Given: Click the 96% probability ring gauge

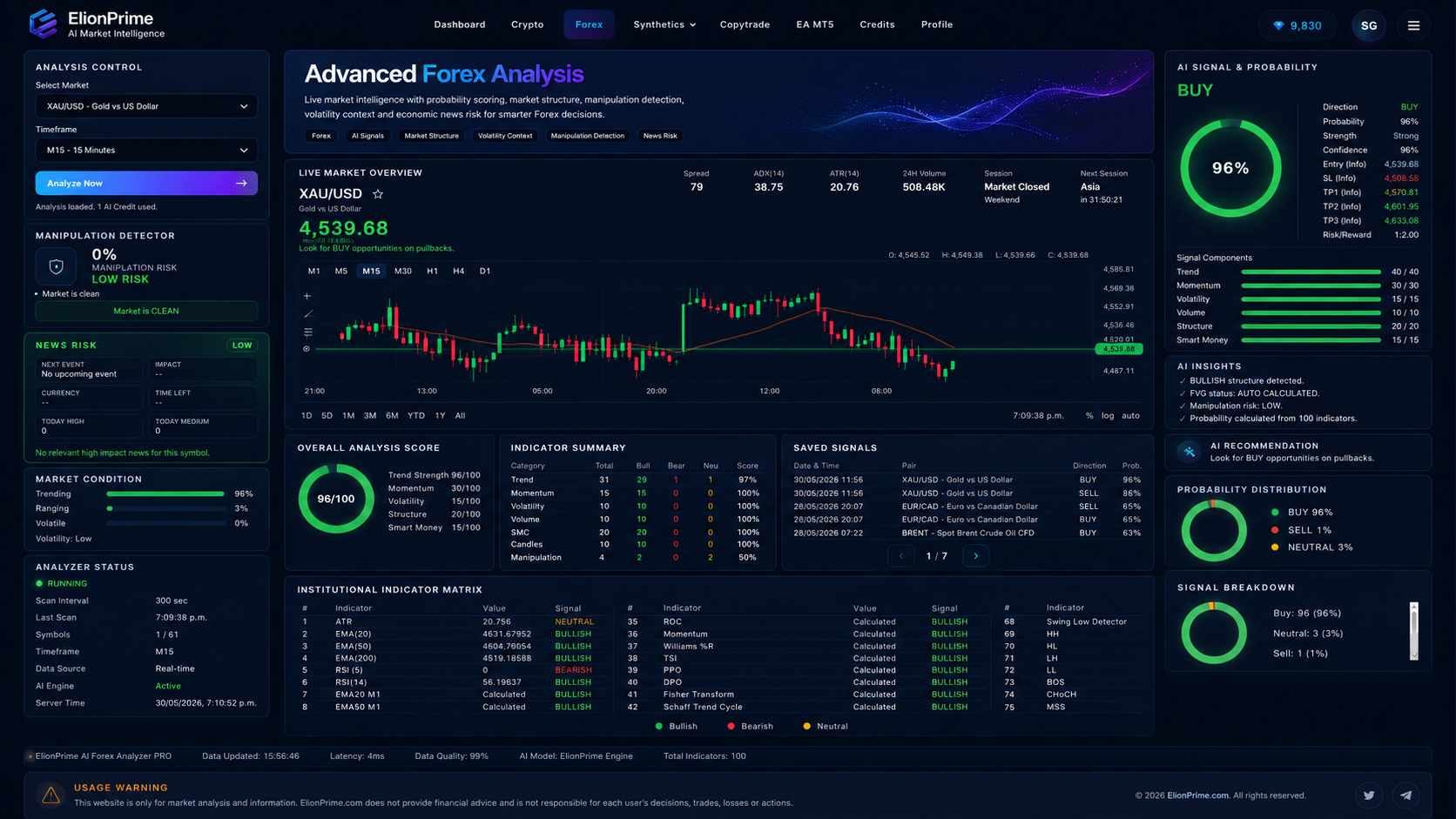Looking at the screenshot, I should click(1230, 168).
